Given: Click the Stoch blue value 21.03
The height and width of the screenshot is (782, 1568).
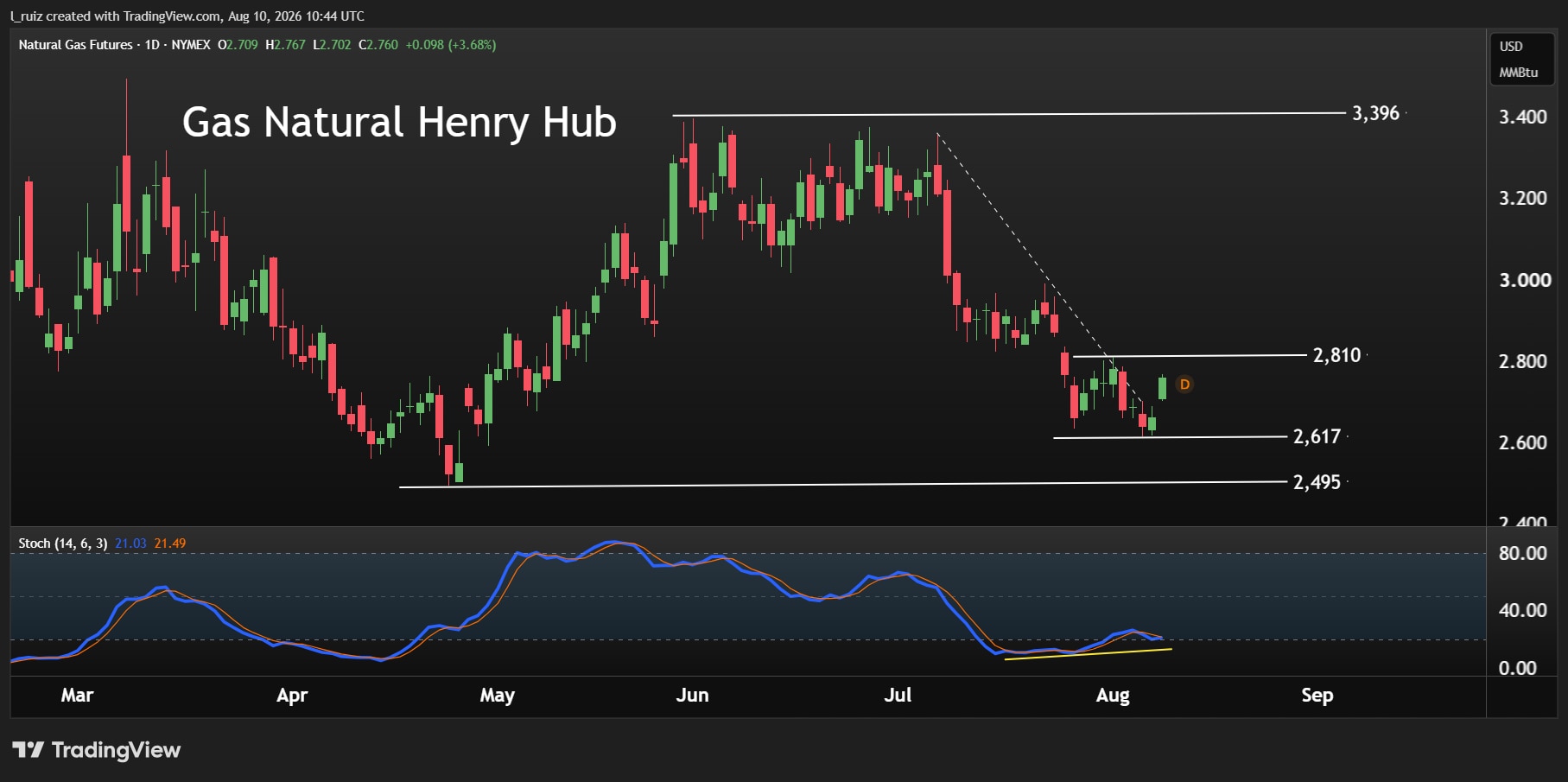Looking at the screenshot, I should [x=131, y=544].
